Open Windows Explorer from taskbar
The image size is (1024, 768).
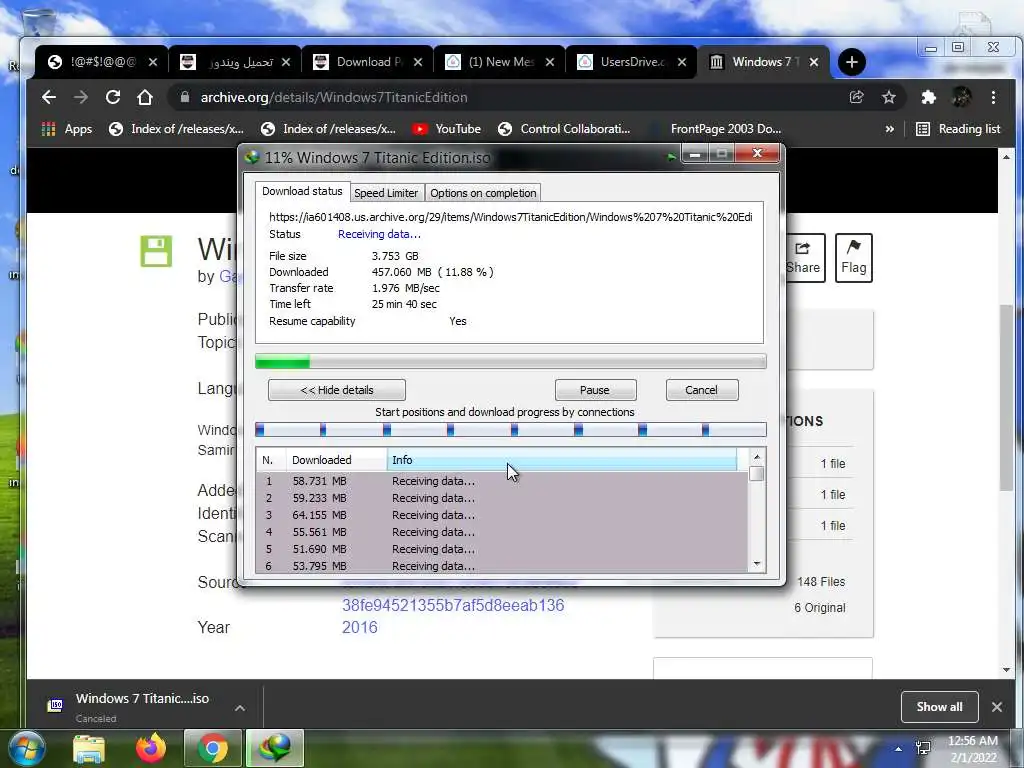[x=89, y=748]
